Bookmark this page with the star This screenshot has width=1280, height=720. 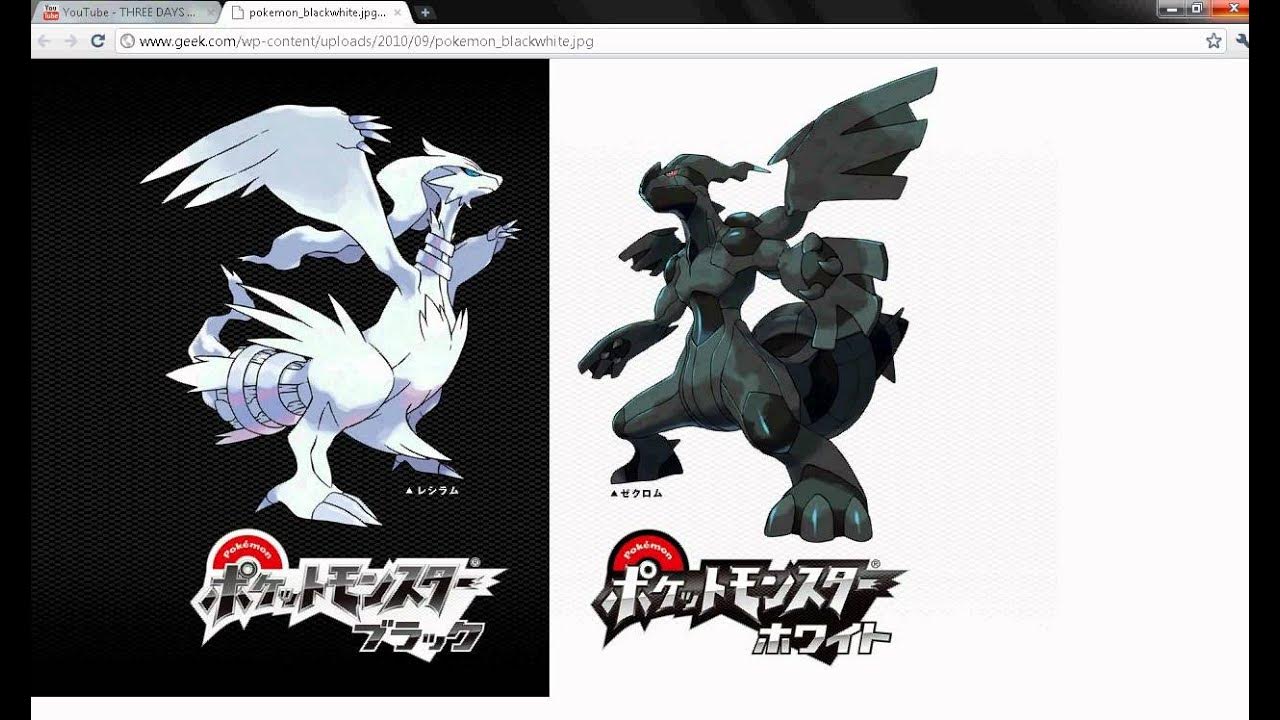click(1213, 41)
